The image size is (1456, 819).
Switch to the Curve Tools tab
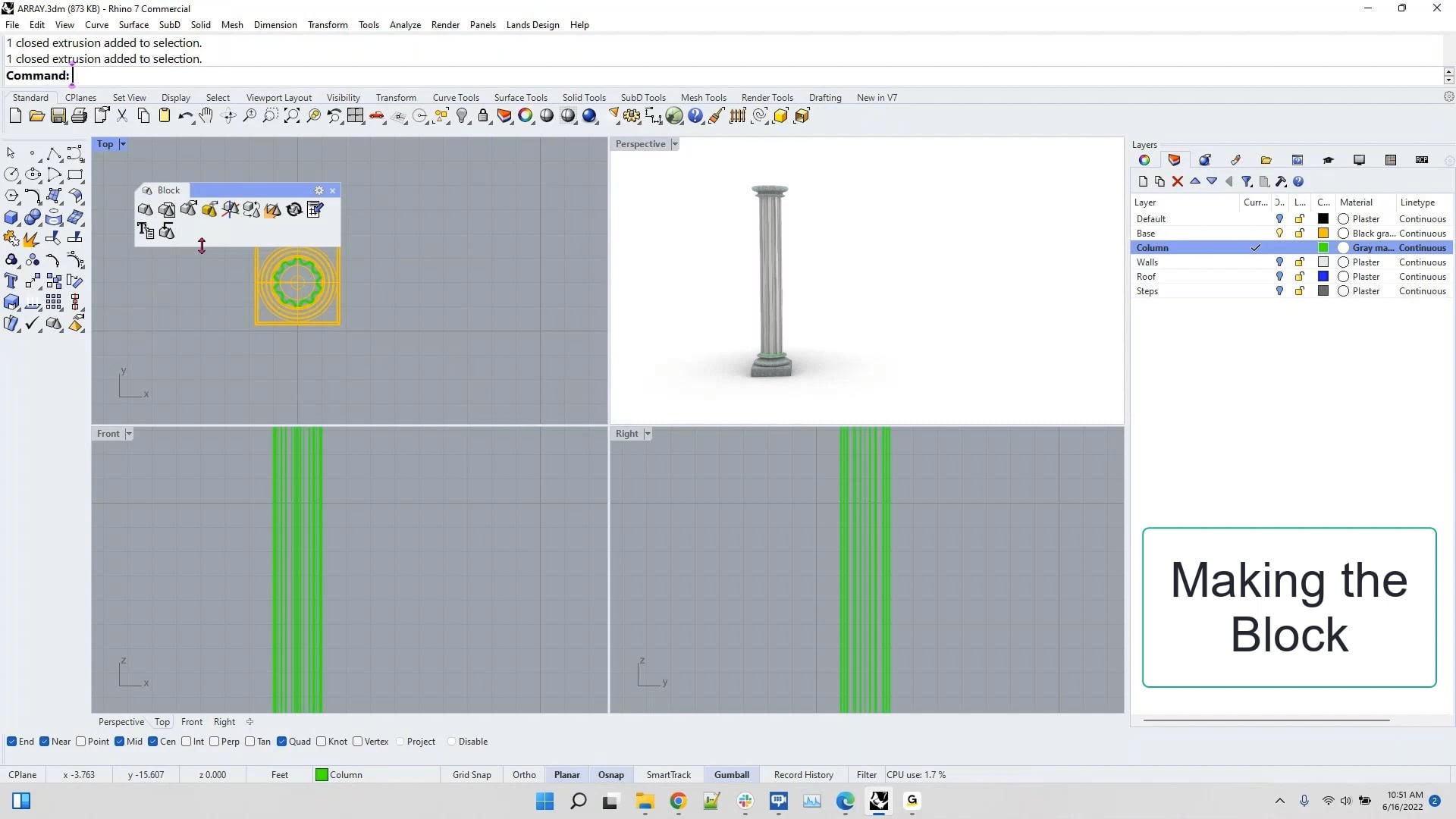456,97
